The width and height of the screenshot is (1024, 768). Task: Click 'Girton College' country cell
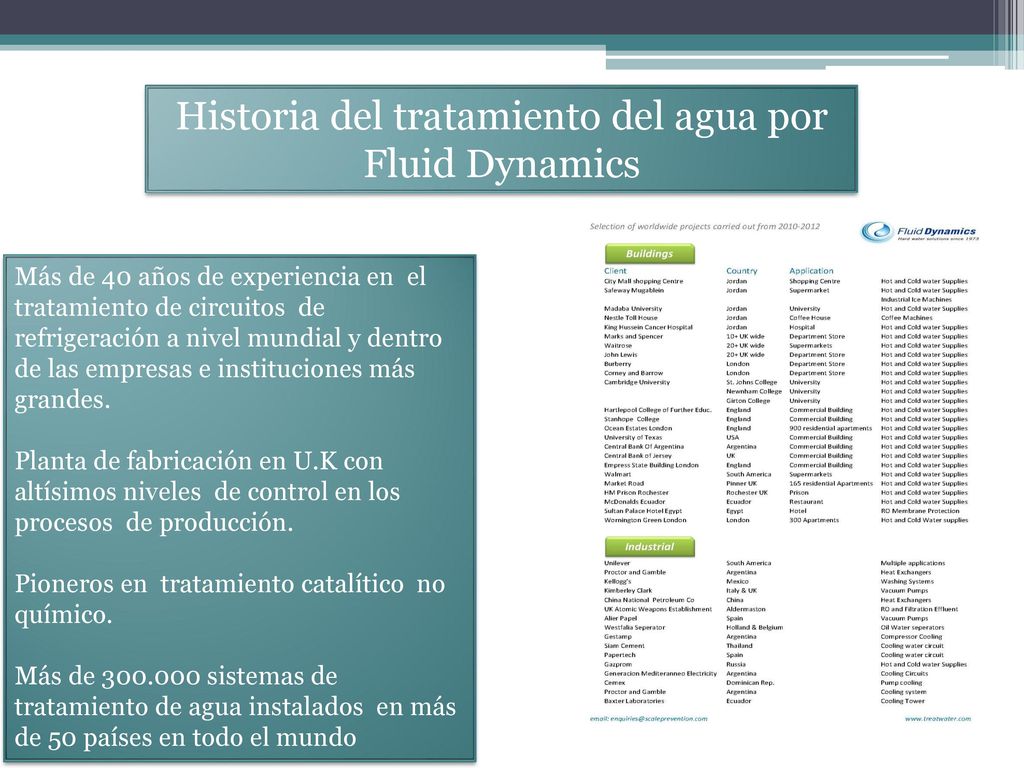748,400
